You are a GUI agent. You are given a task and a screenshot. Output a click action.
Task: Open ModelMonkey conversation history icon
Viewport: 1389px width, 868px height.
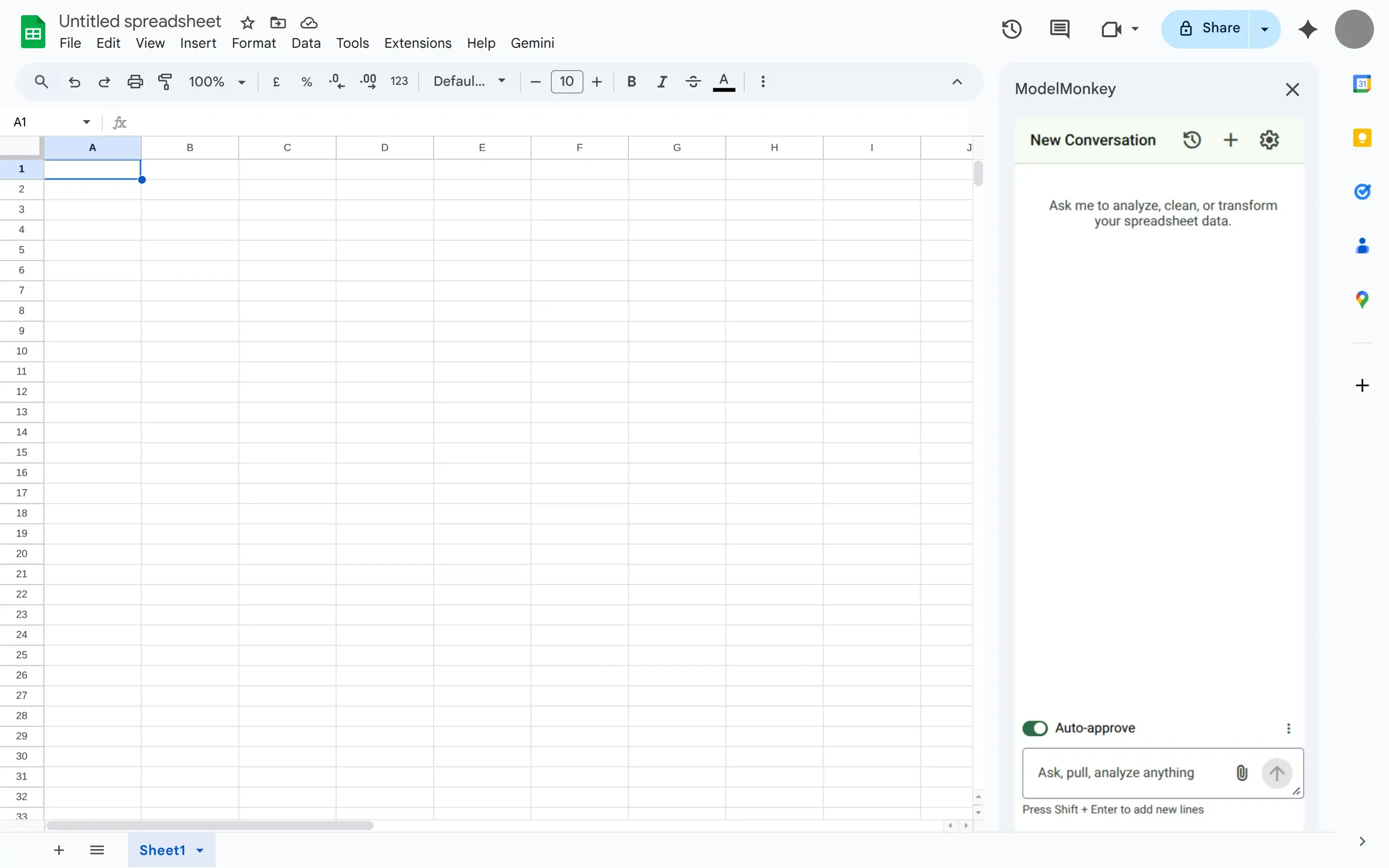pyautogui.click(x=1192, y=140)
